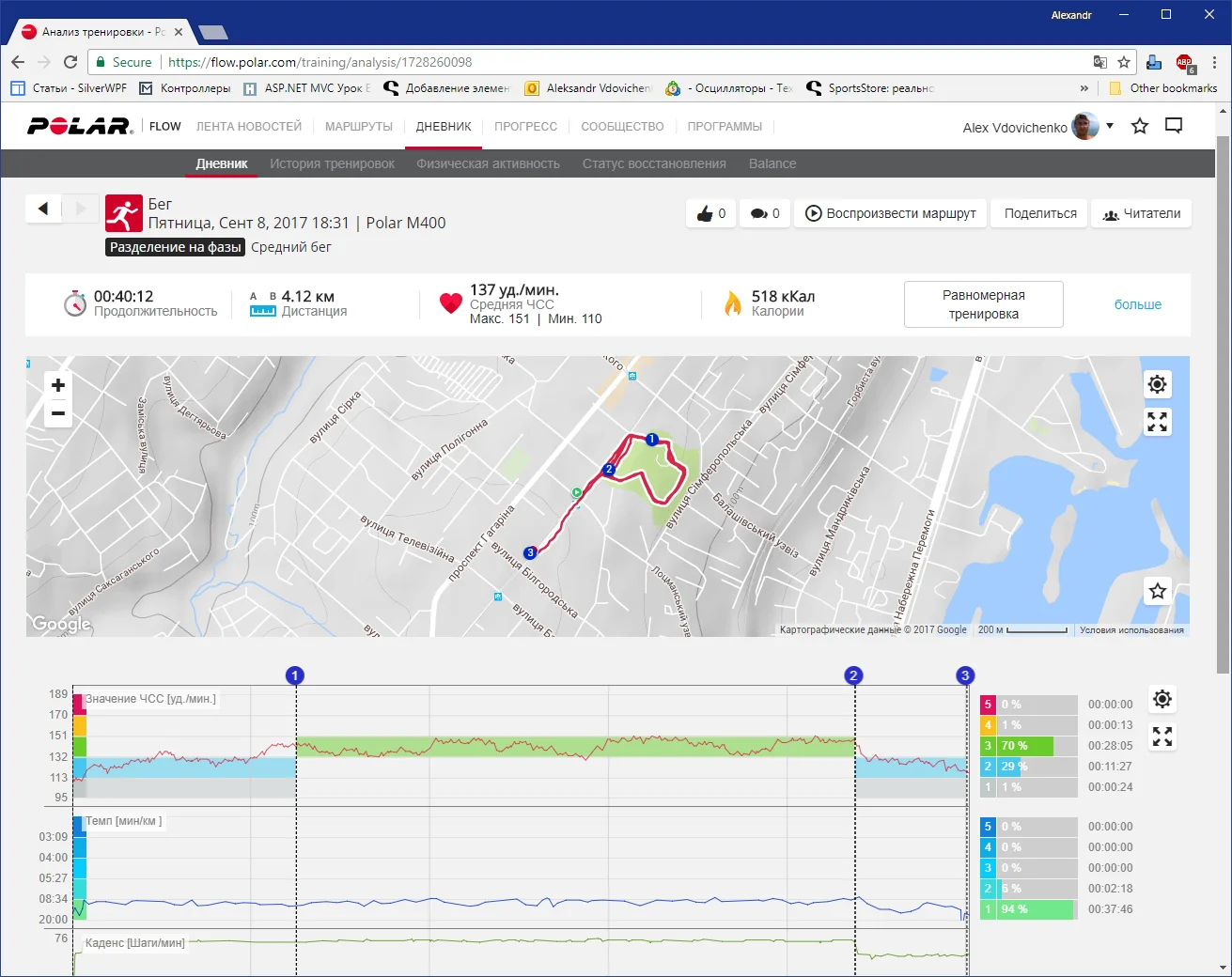1232x977 pixels.
Task: Click phase marker 2 on the timeline
Action: pos(853,675)
